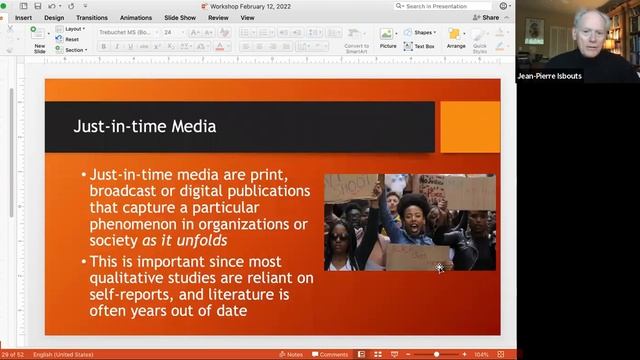Toggle Superscript formatting
The image size is (640, 360).
point(157,47)
